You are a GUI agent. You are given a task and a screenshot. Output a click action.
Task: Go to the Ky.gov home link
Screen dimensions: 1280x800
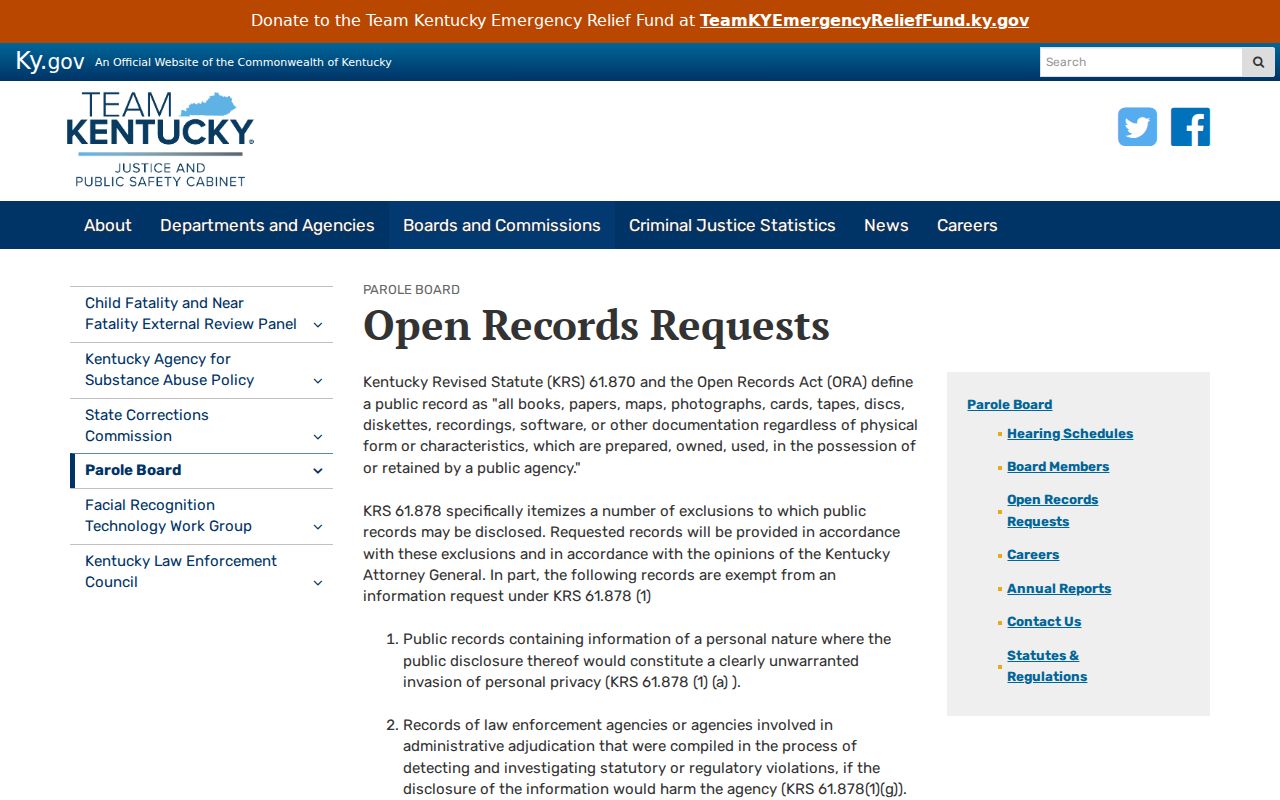coord(50,61)
